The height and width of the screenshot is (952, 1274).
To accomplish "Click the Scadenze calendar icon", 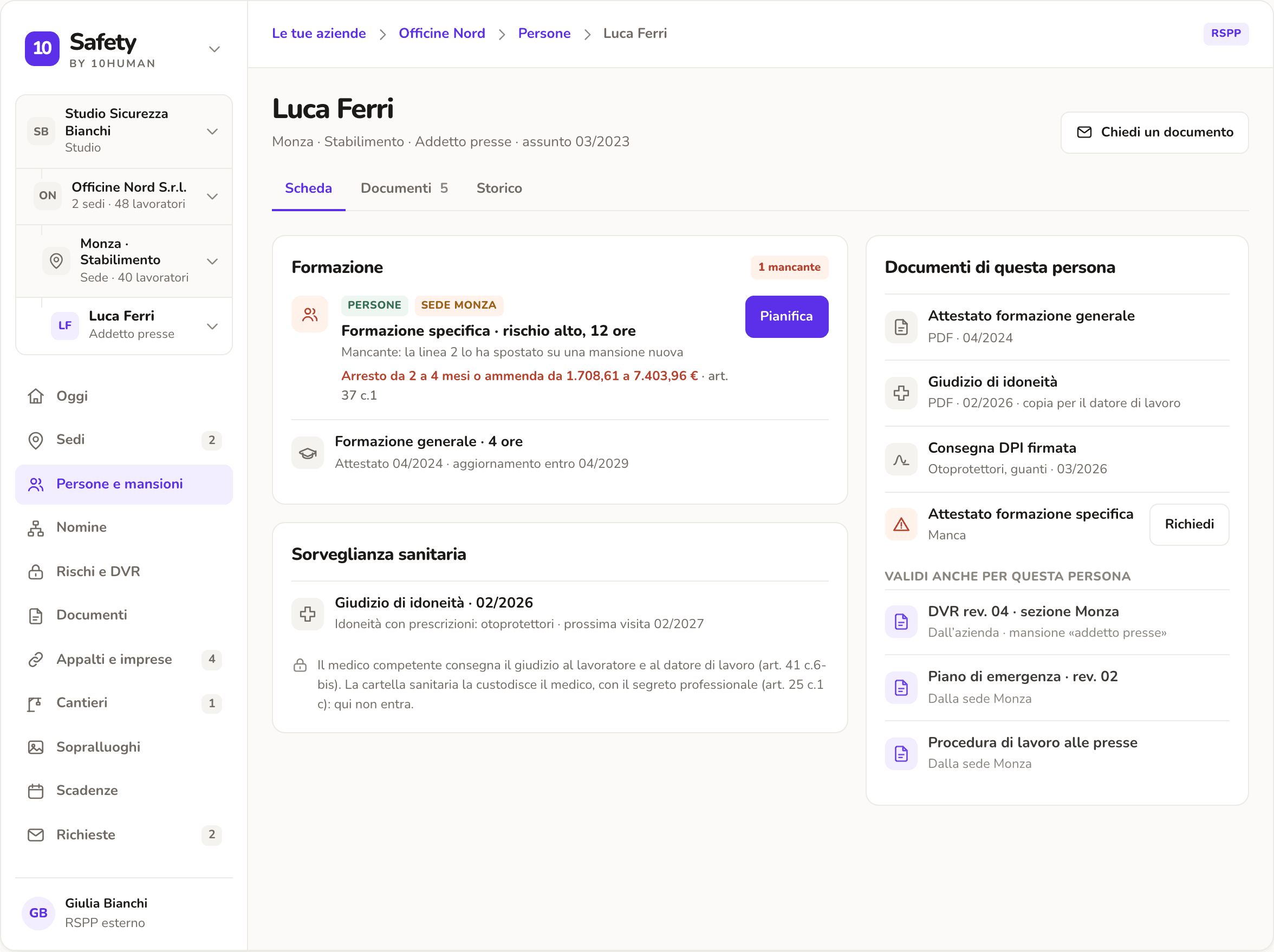I will pyautogui.click(x=36, y=791).
